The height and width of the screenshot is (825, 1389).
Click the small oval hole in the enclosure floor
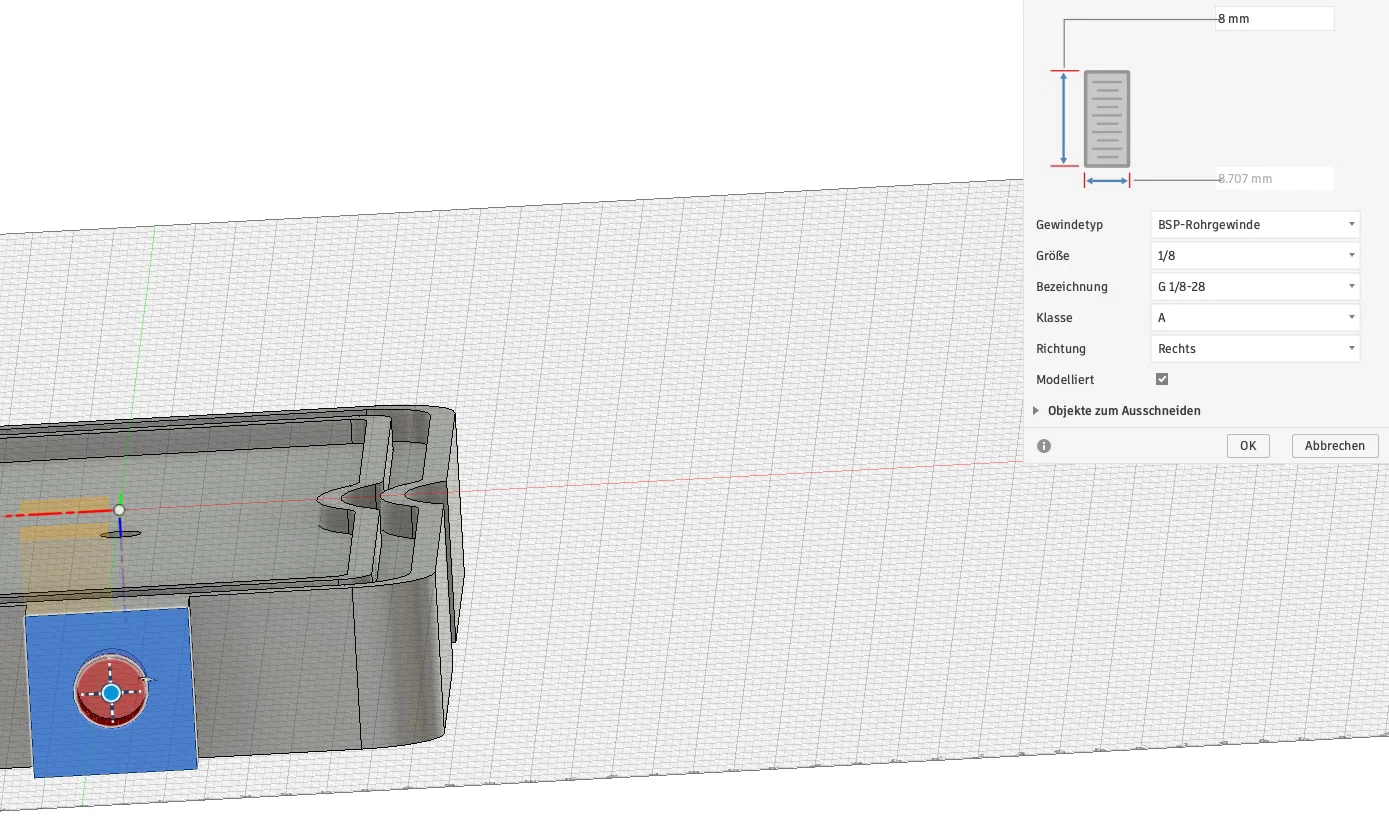point(121,534)
